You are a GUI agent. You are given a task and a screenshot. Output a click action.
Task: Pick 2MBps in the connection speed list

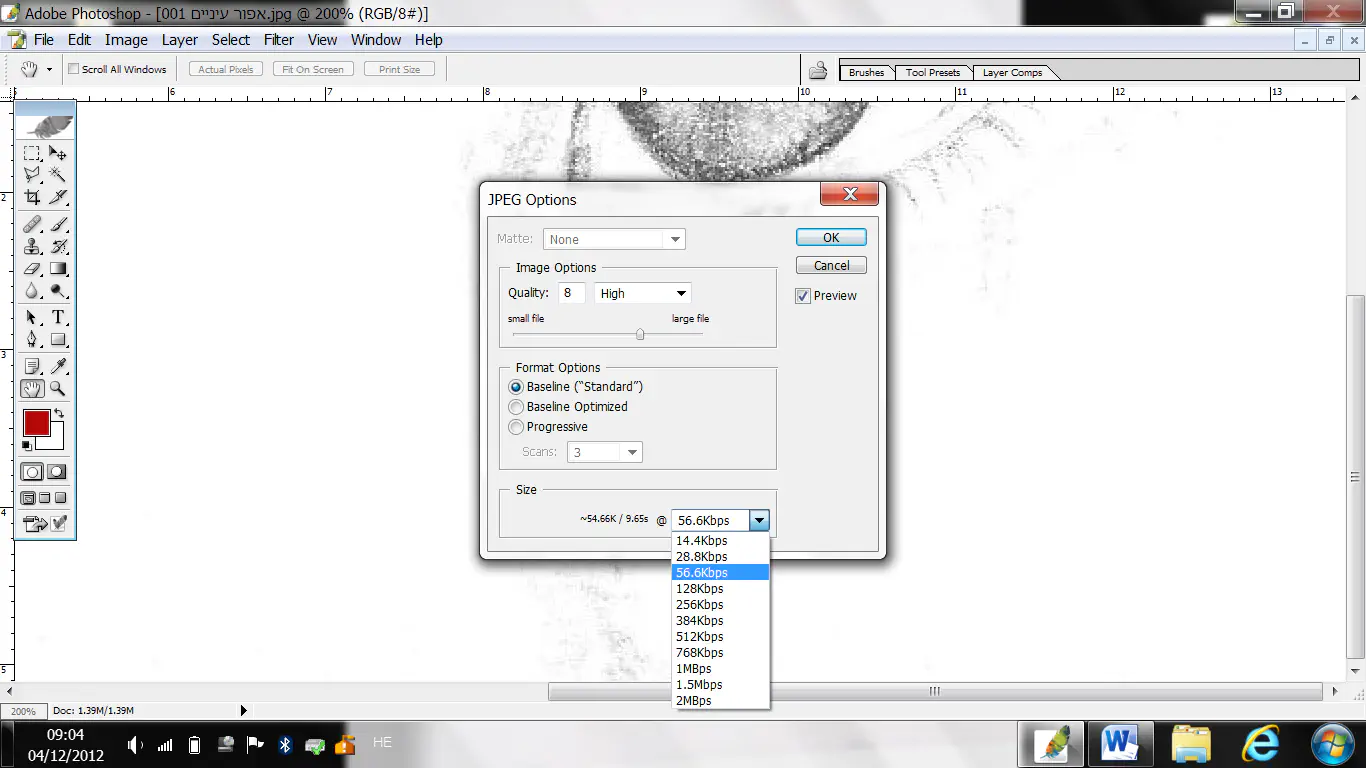pos(694,701)
